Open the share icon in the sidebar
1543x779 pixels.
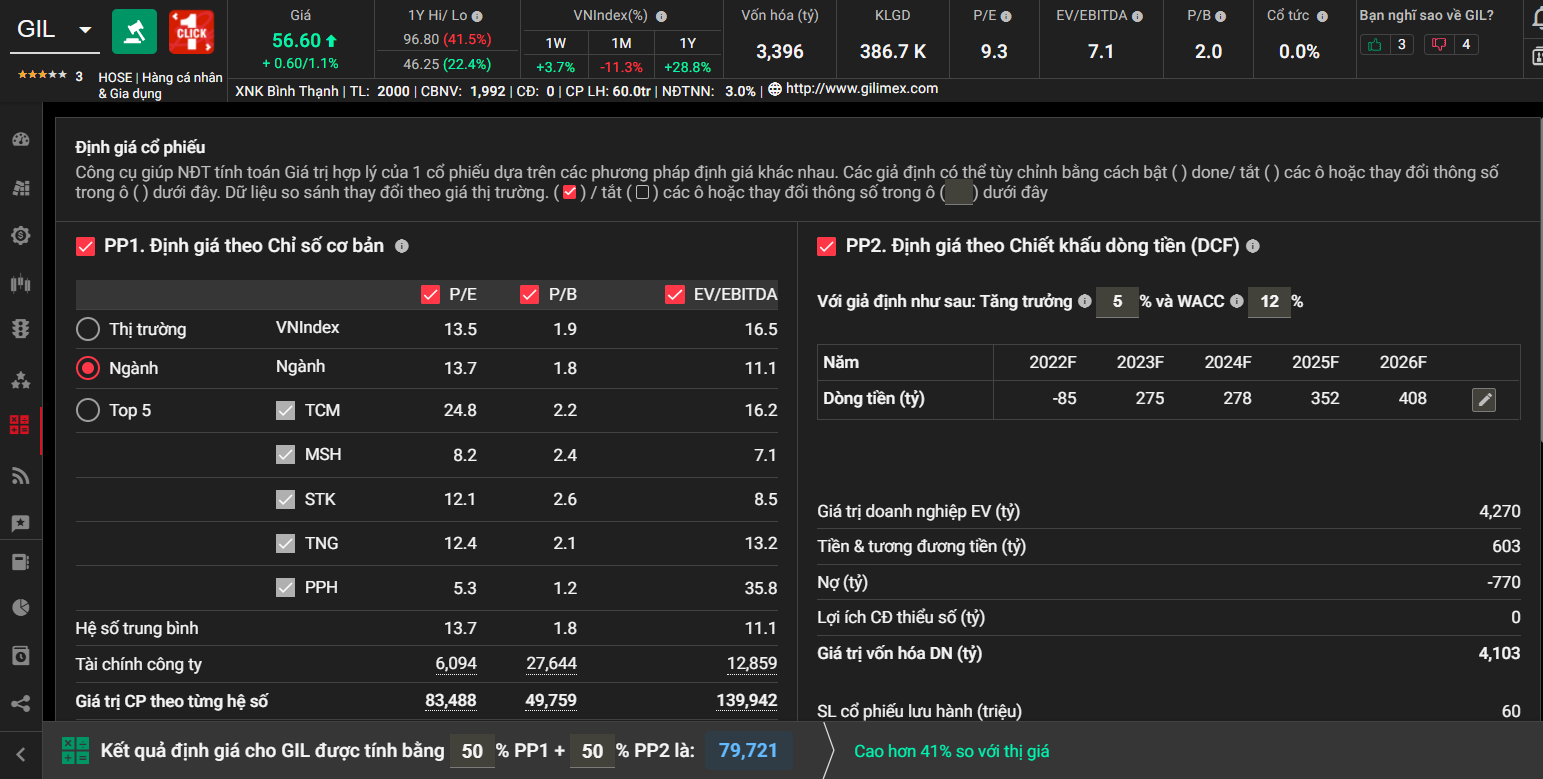[20, 703]
